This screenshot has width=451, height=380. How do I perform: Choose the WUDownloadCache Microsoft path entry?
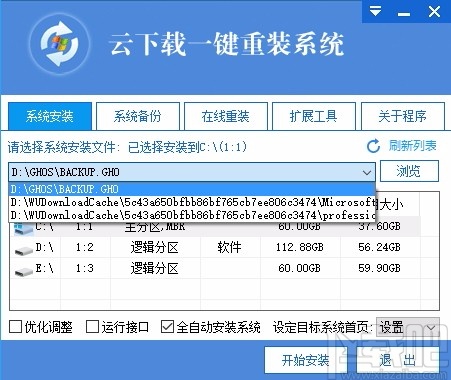coord(192,202)
